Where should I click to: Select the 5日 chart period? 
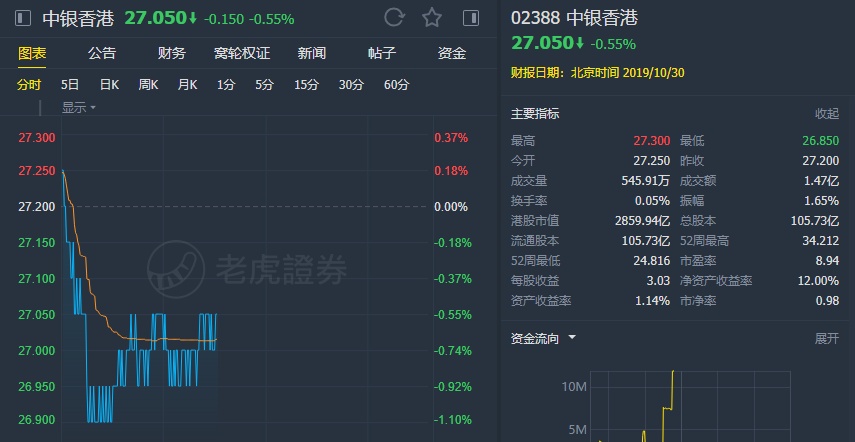(70, 85)
